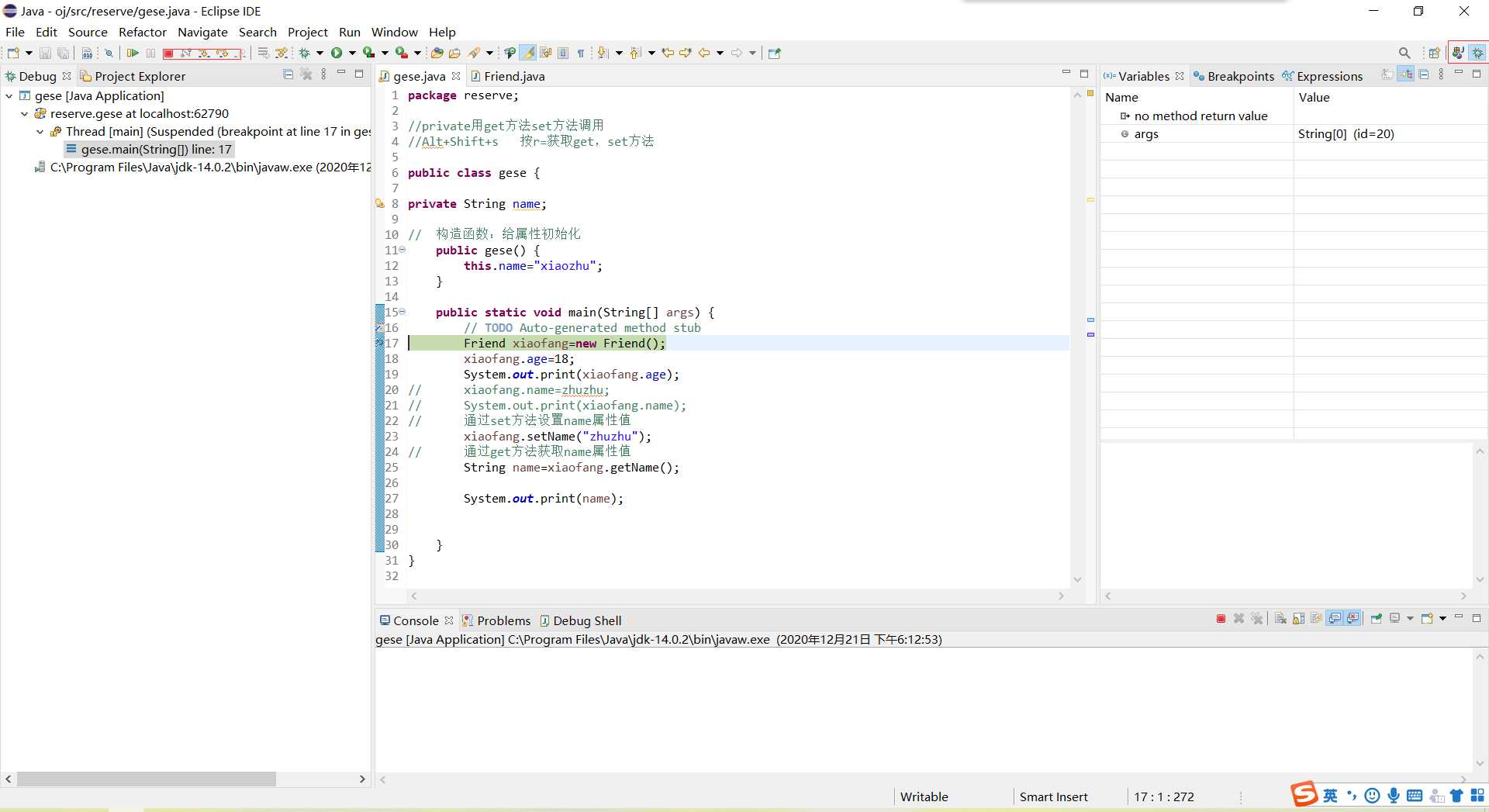Click the Step Into icon
1489x812 pixels.
(x=204, y=53)
